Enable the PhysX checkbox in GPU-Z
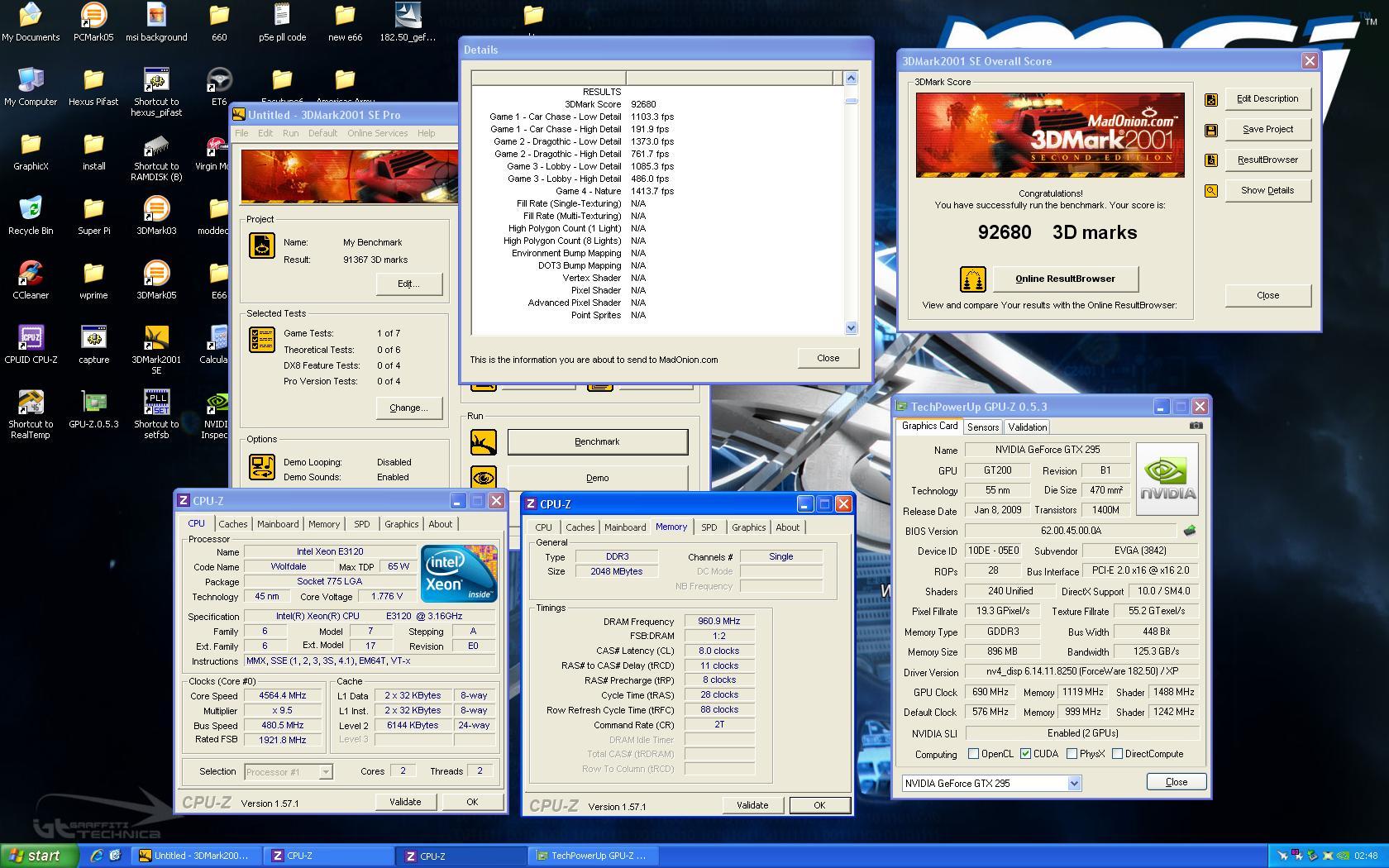Screen dimensions: 1389x868 tap(1072, 754)
